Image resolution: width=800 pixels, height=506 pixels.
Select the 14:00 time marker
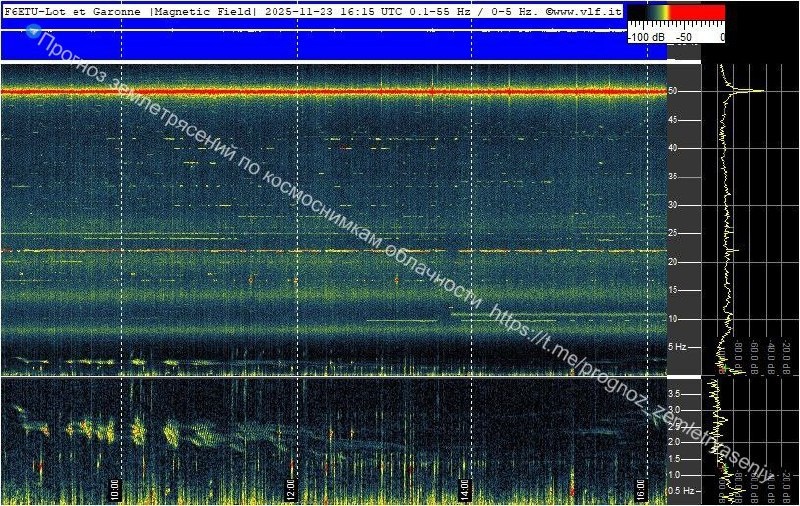pos(465,490)
